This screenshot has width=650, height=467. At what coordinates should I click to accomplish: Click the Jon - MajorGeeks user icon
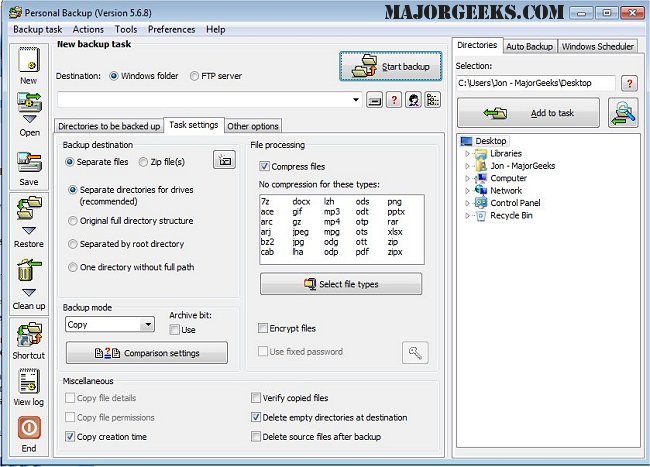tap(480, 166)
